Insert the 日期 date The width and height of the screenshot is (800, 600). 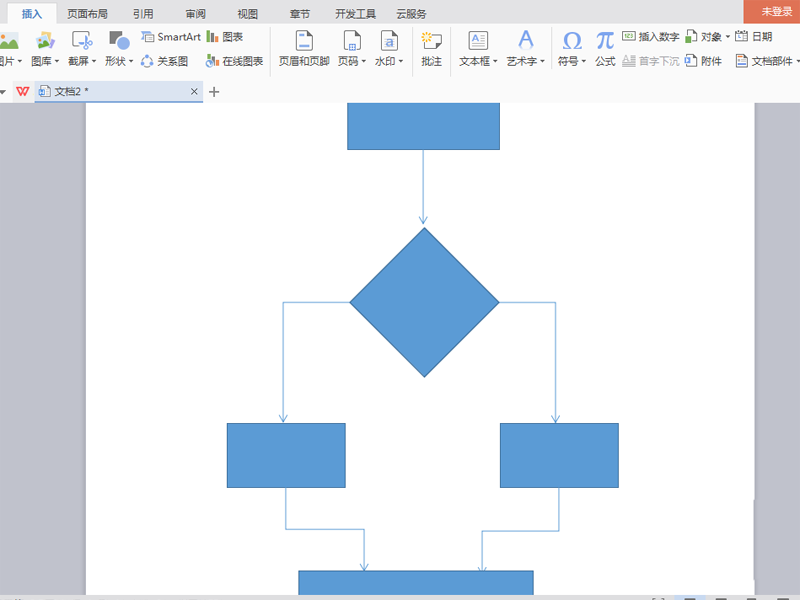coord(754,37)
